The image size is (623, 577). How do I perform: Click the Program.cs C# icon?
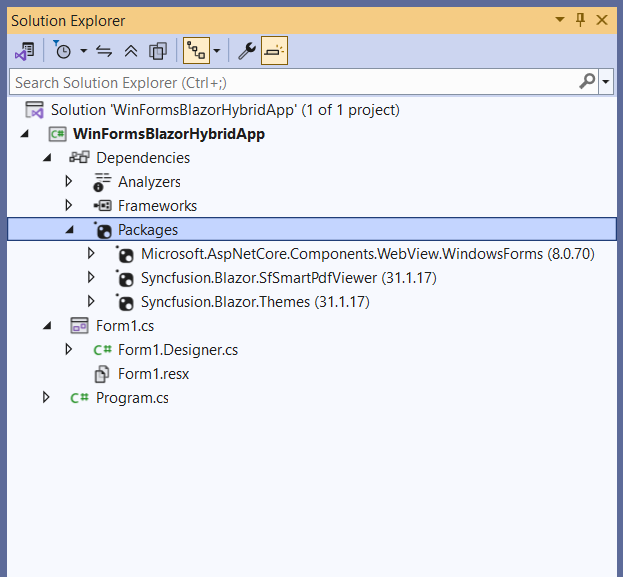click(79, 398)
